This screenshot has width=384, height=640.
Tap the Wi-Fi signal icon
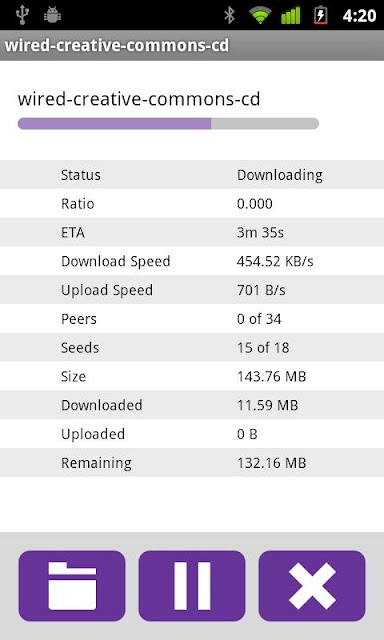[x=260, y=15]
